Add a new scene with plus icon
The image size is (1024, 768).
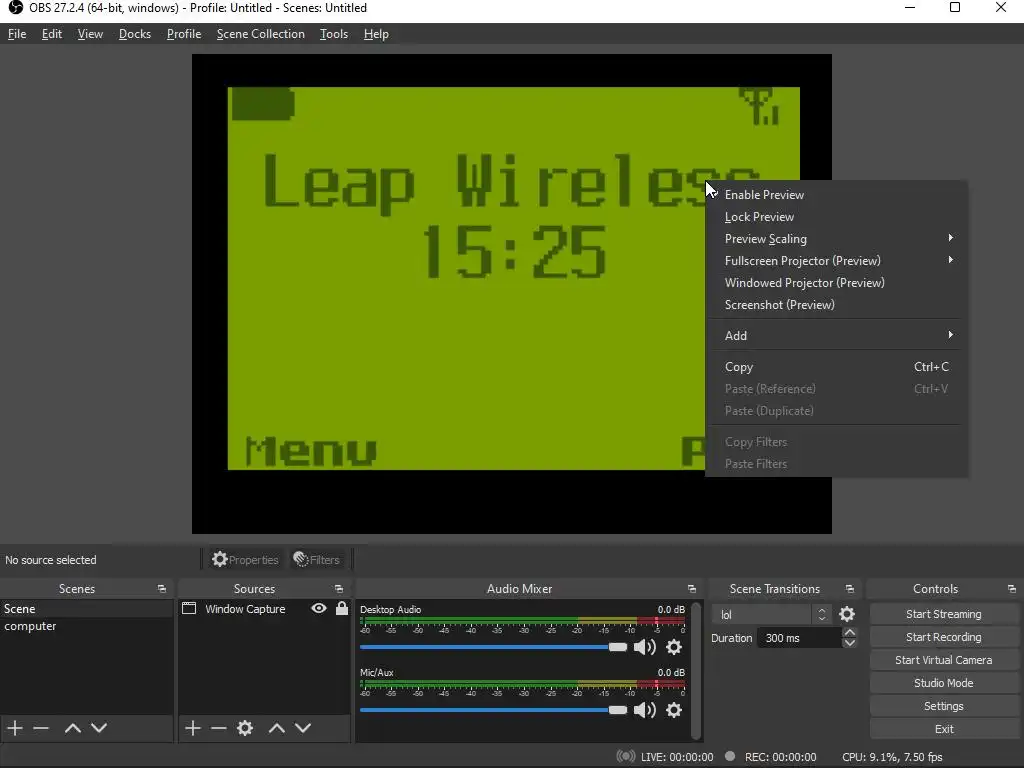point(15,728)
